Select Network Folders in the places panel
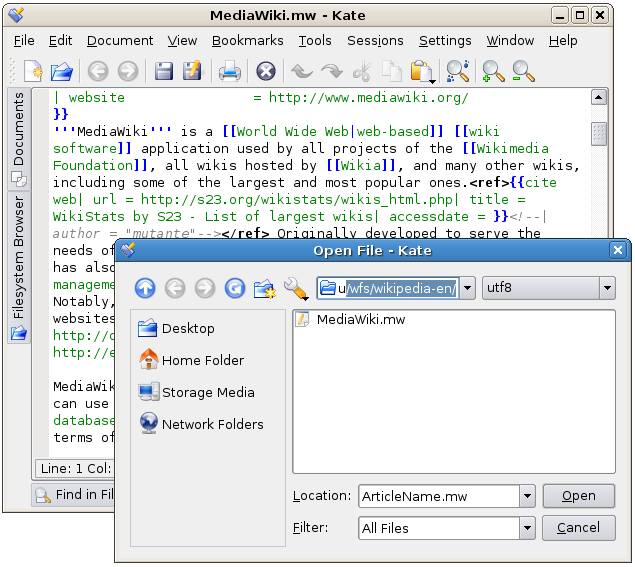 click(201, 424)
